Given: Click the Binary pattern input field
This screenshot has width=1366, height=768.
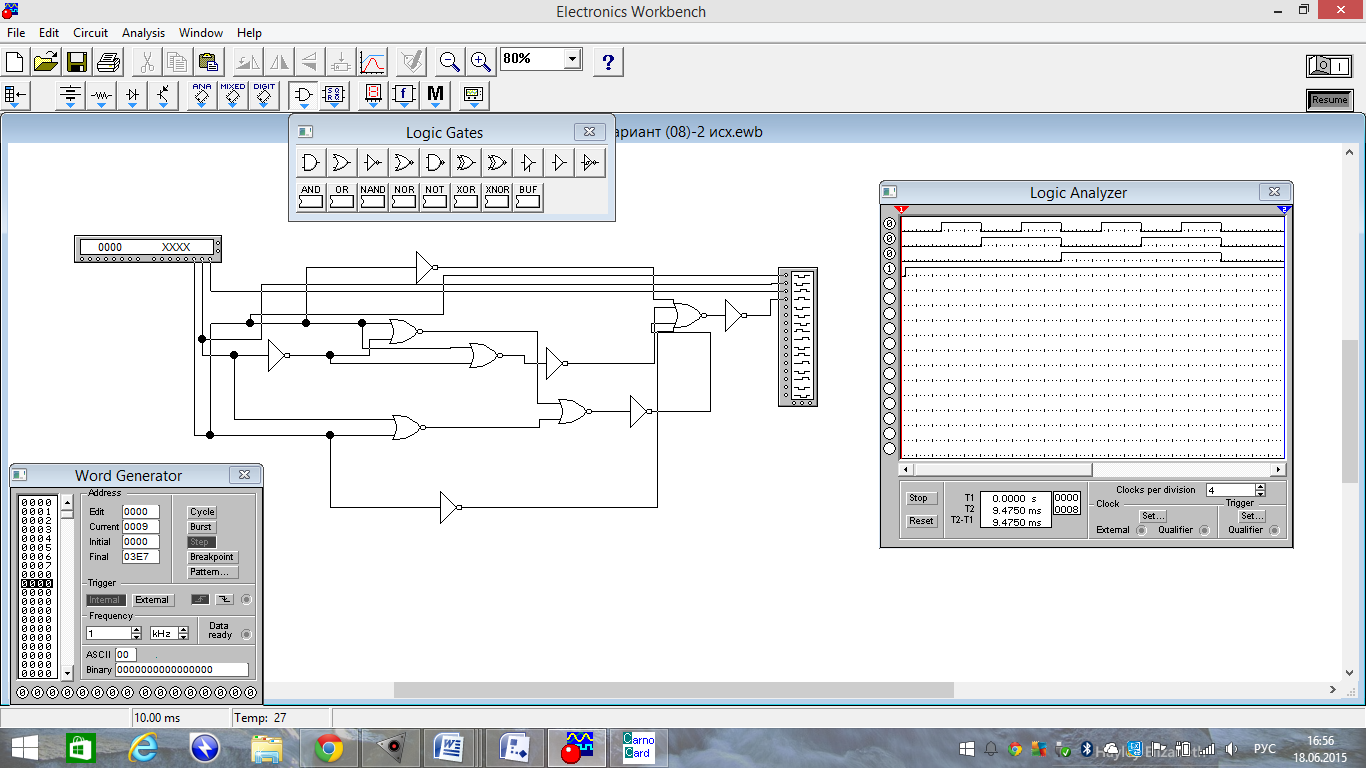Looking at the screenshot, I should (182, 670).
